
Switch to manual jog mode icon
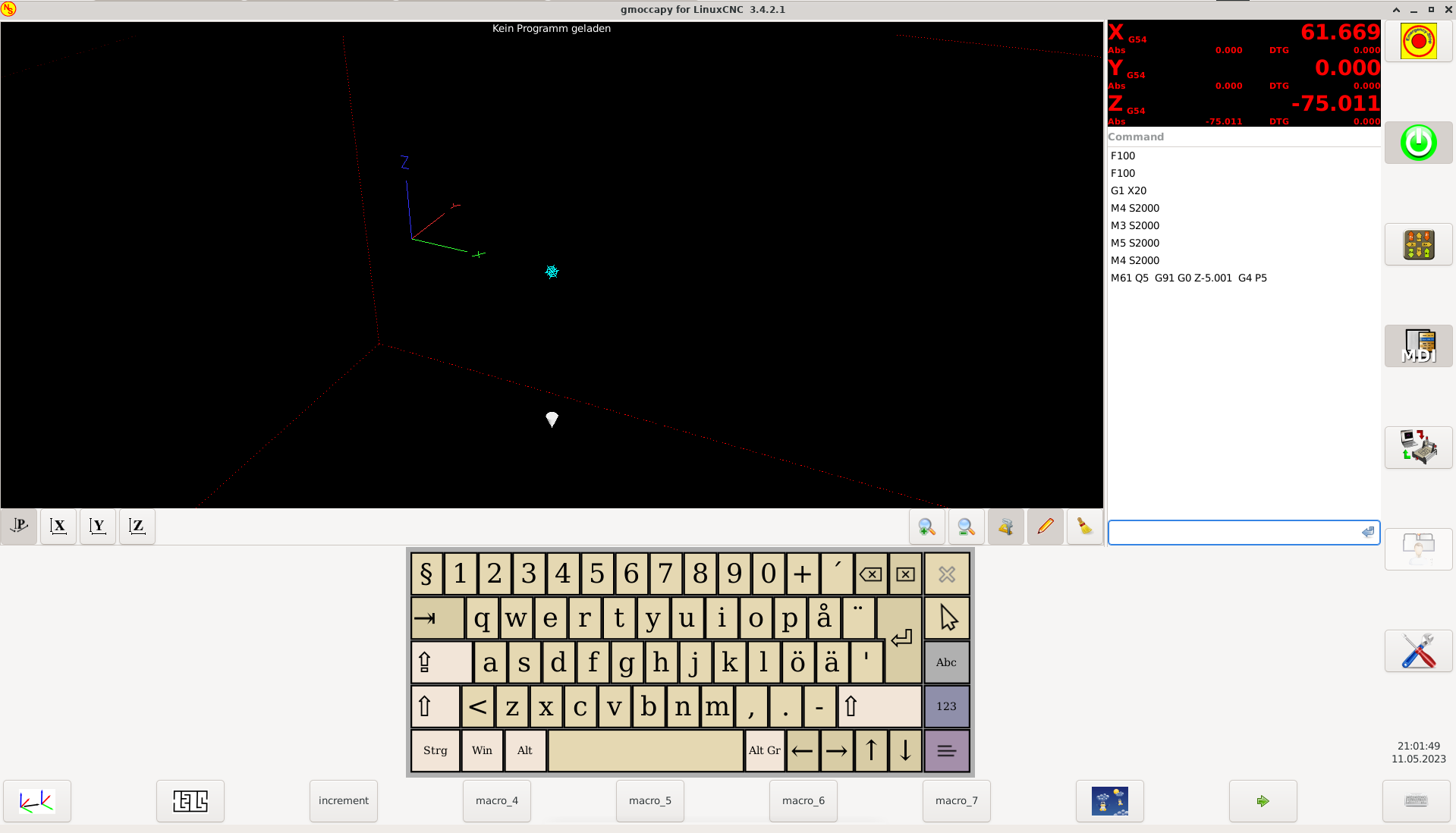[1418, 244]
